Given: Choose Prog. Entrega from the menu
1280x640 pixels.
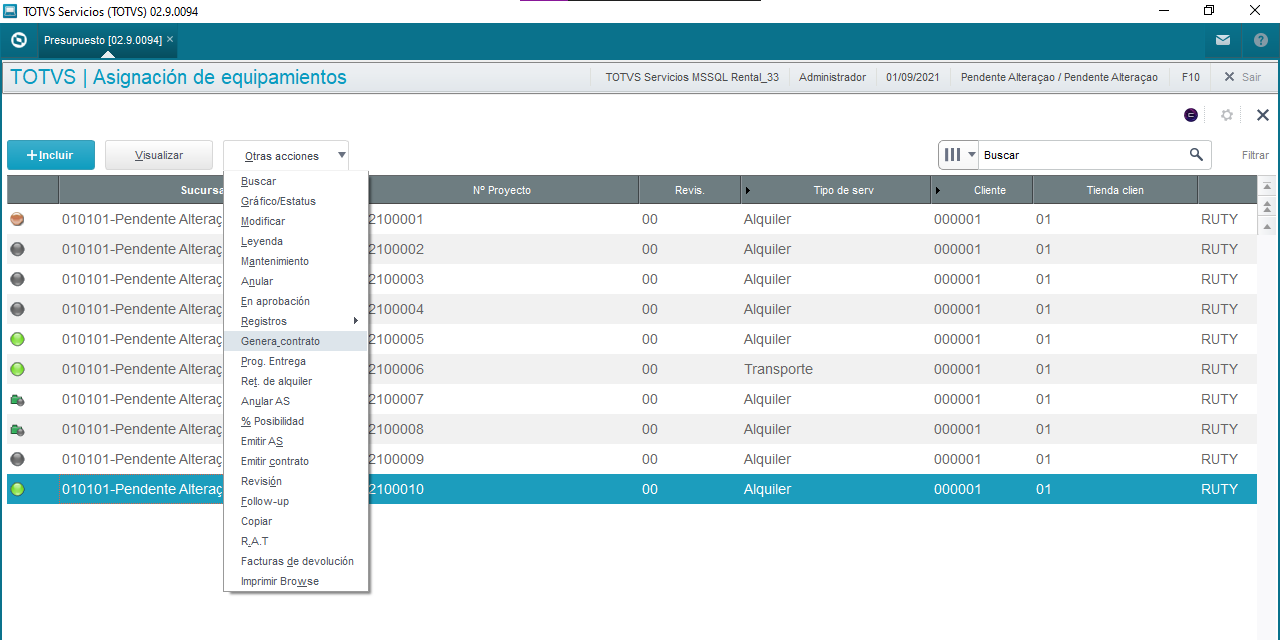Looking at the screenshot, I should point(296,361).
